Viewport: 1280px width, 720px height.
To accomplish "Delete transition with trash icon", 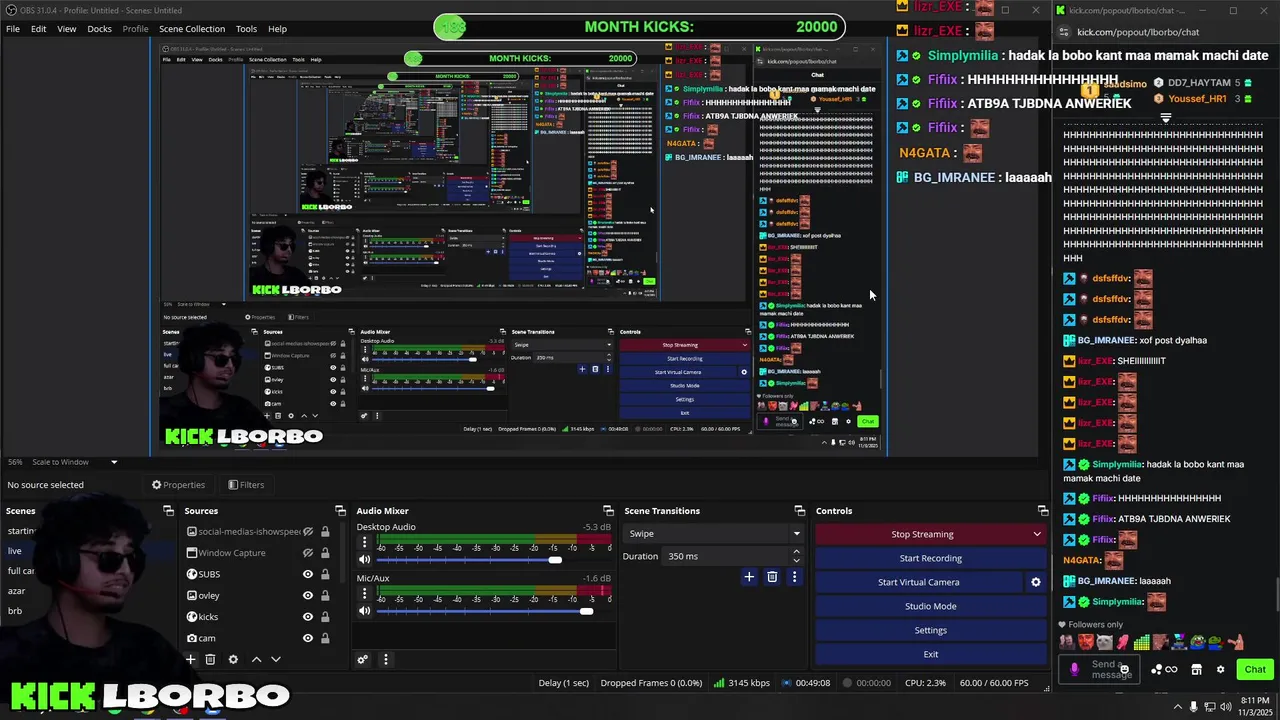I will click(x=772, y=576).
